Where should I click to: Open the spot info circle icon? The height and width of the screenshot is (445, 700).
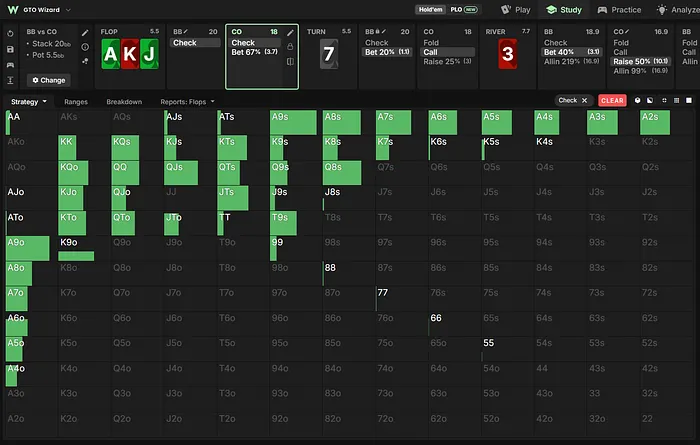click(x=85, y=47)
